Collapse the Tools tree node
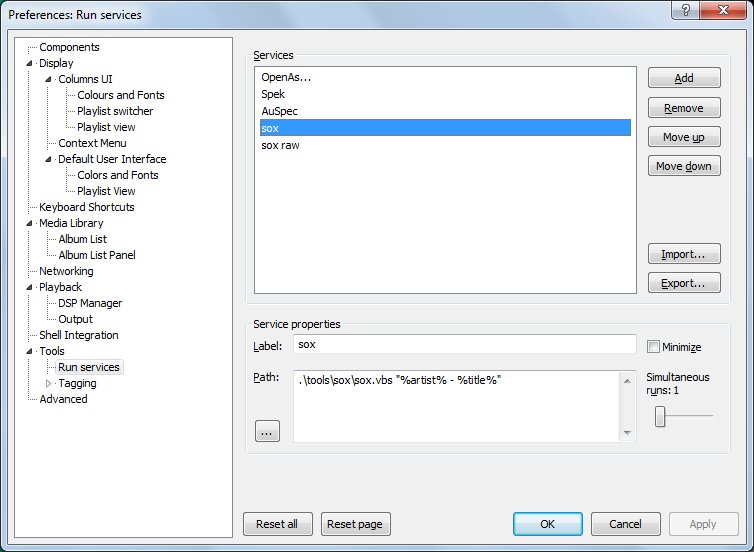This screenshot has width=754, height=552. 30,351
